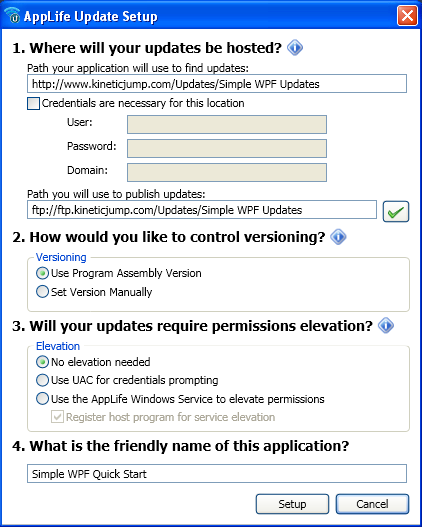Focus the update path http URL field

click(217, 84)
